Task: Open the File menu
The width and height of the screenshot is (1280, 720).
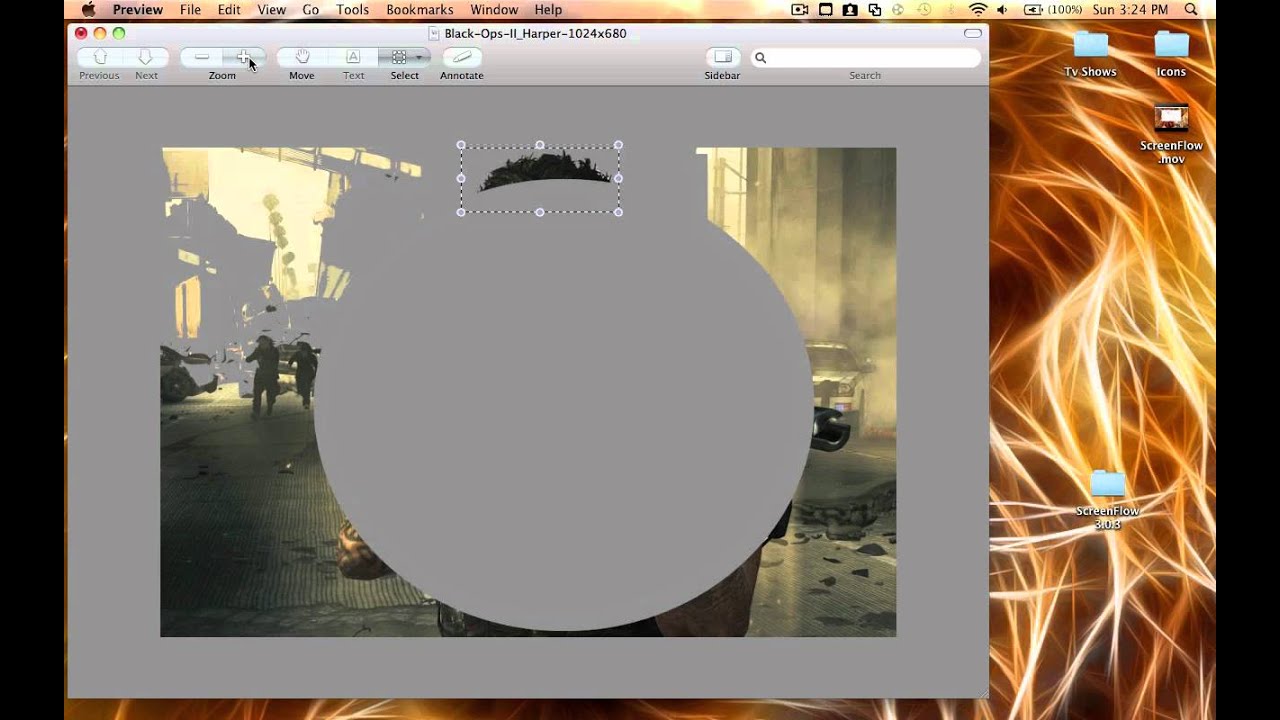Action: coord(190,9)
